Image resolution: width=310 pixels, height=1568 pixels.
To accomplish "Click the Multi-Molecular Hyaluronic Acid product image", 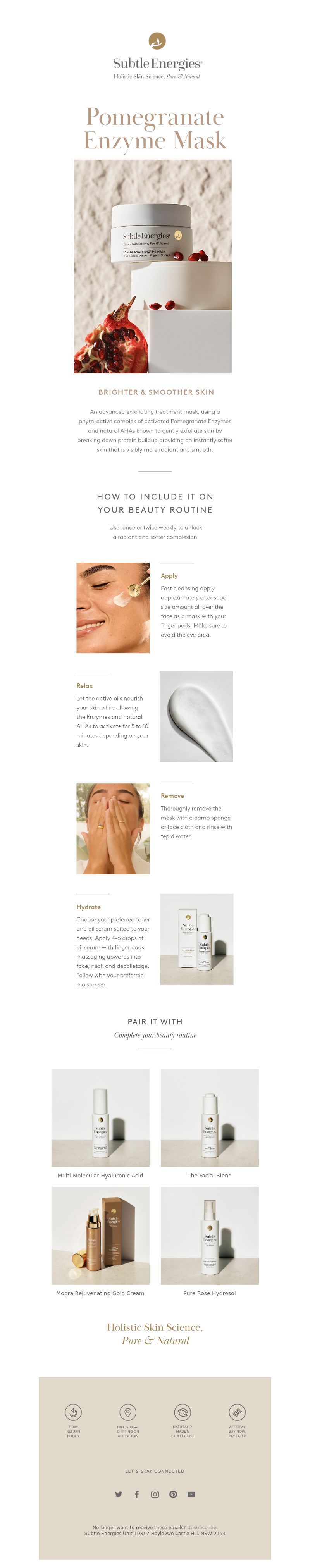I will pos(100,1117).
